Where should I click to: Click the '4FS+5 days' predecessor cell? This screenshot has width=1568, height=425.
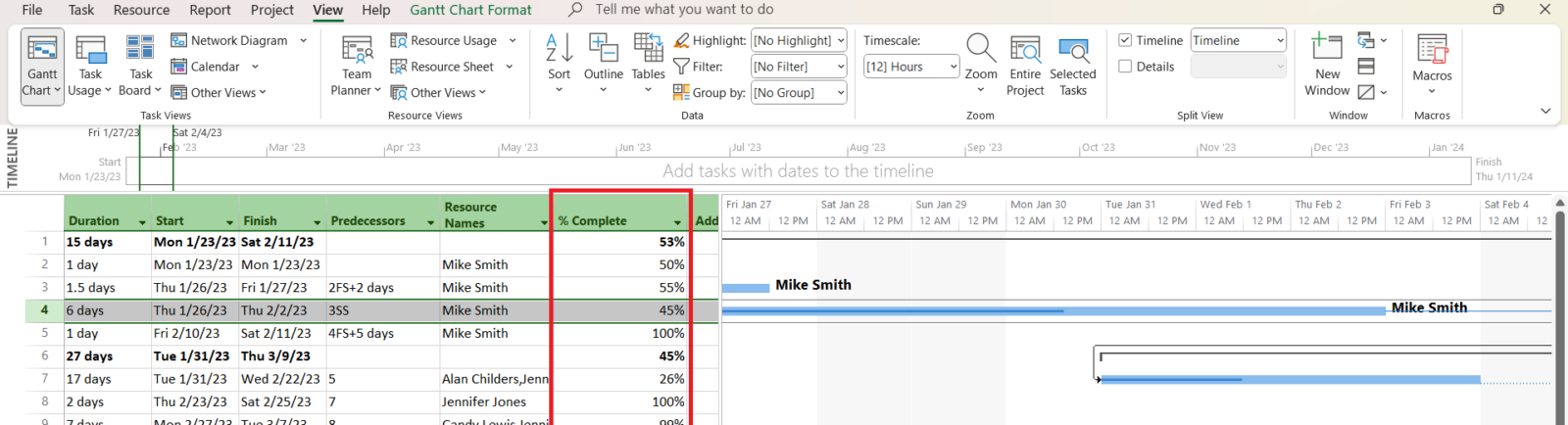[382, 333]
